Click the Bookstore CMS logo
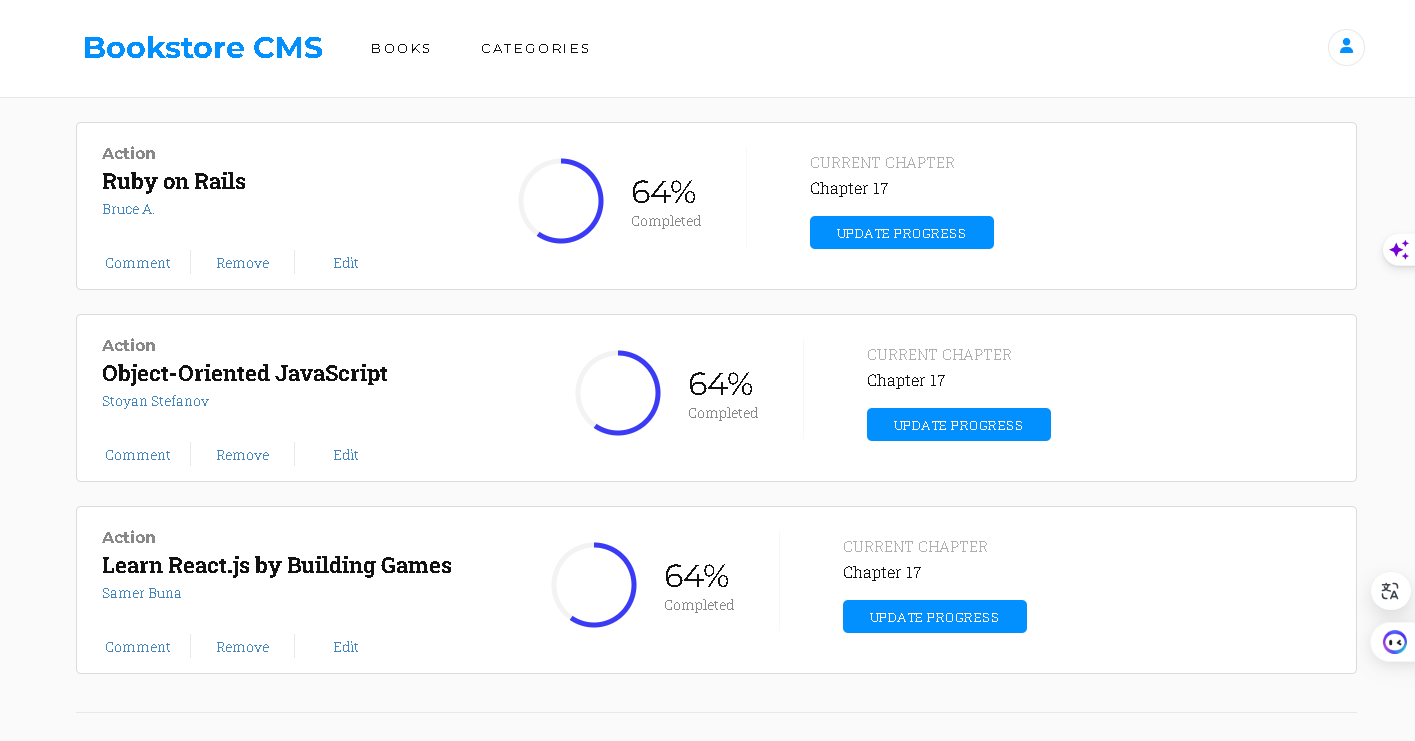1415x741 pixels. (203, 48)
